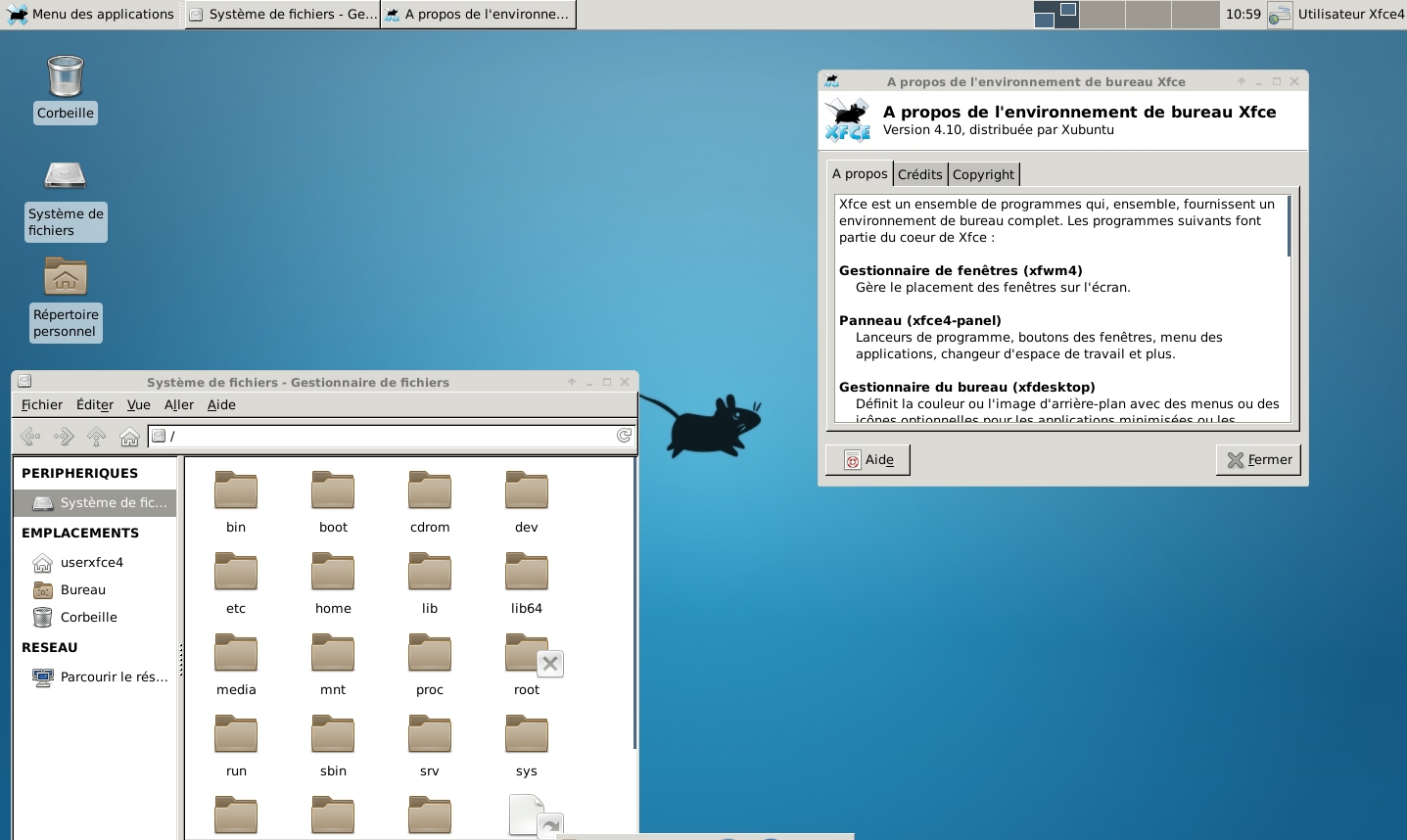1407x840 pixels.
Task: Go to parent folder with up arrow
Action: (x=96, y=437)
